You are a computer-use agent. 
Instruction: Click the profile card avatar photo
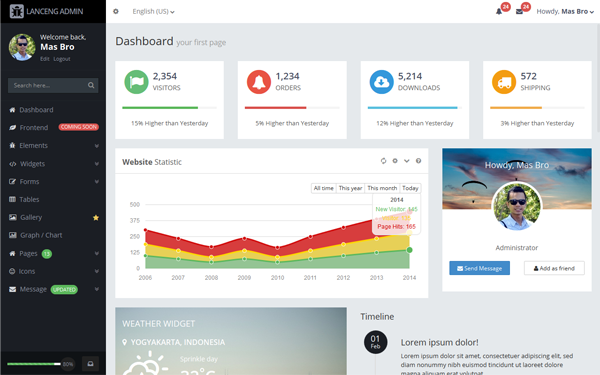pyautogui.click(x=517, y=207)
